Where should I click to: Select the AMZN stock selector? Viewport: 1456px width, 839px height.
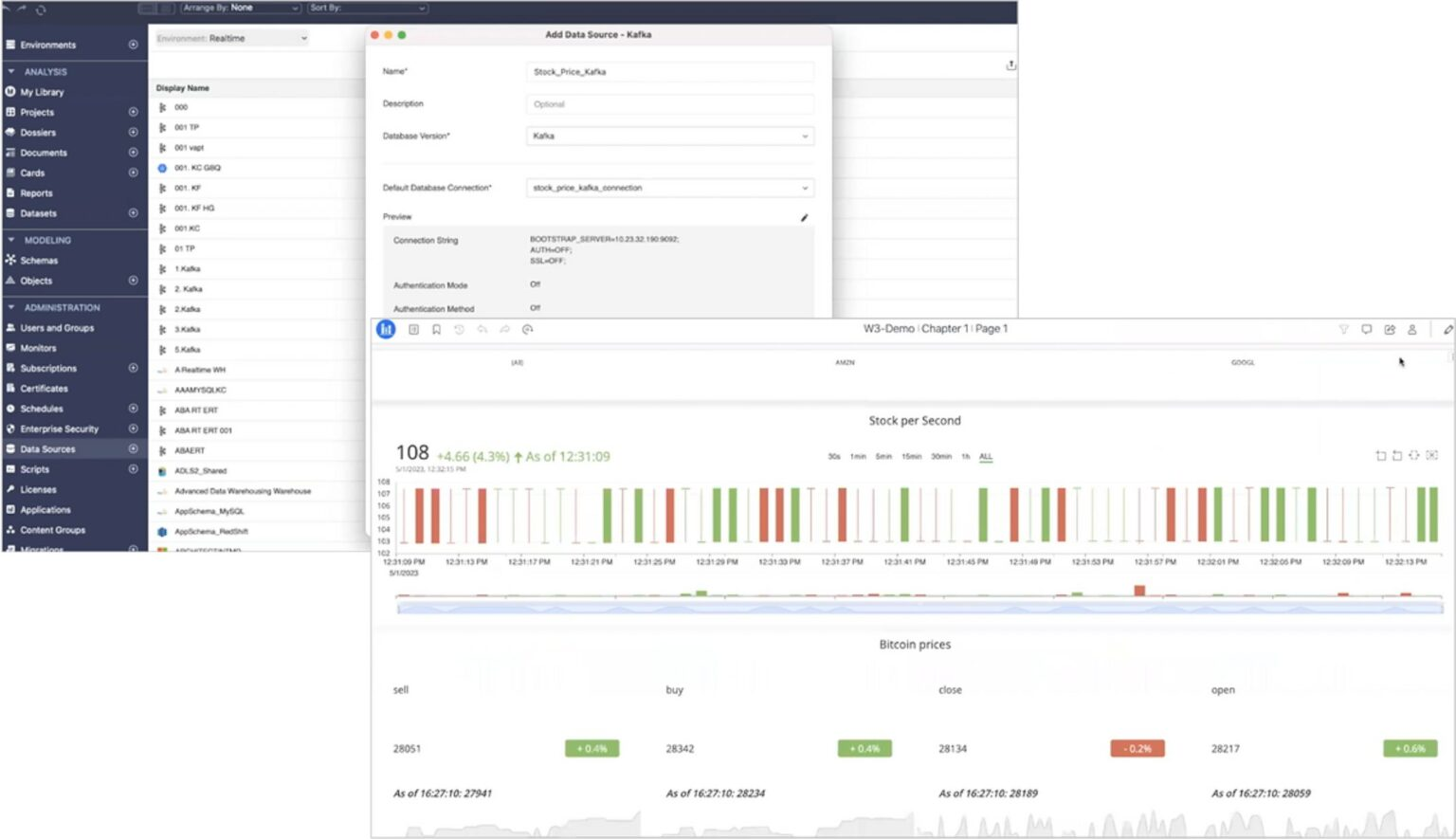point(845,363)
